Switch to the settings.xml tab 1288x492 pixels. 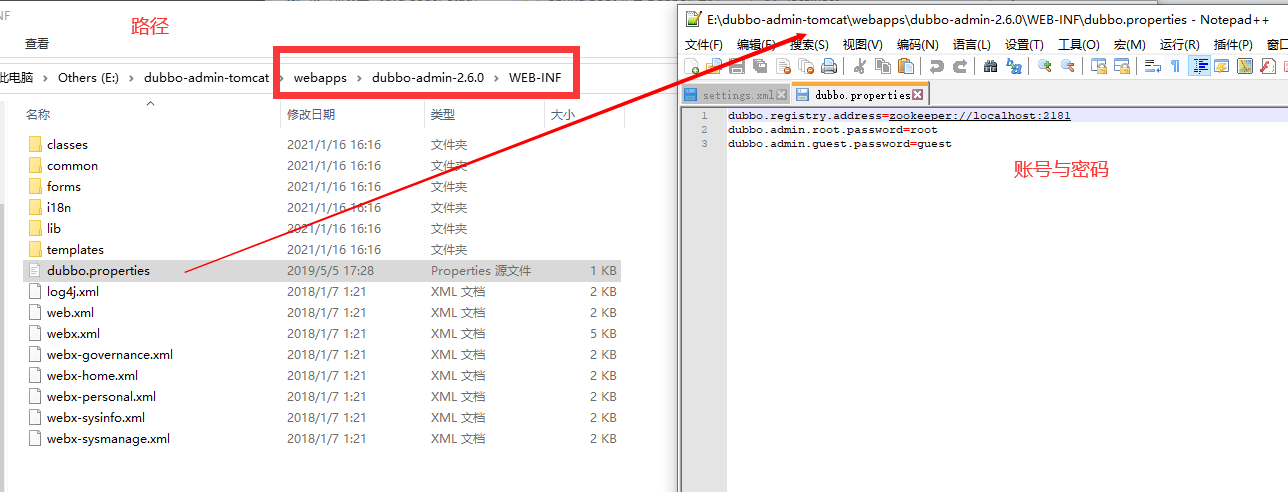[x=730, y=95]
